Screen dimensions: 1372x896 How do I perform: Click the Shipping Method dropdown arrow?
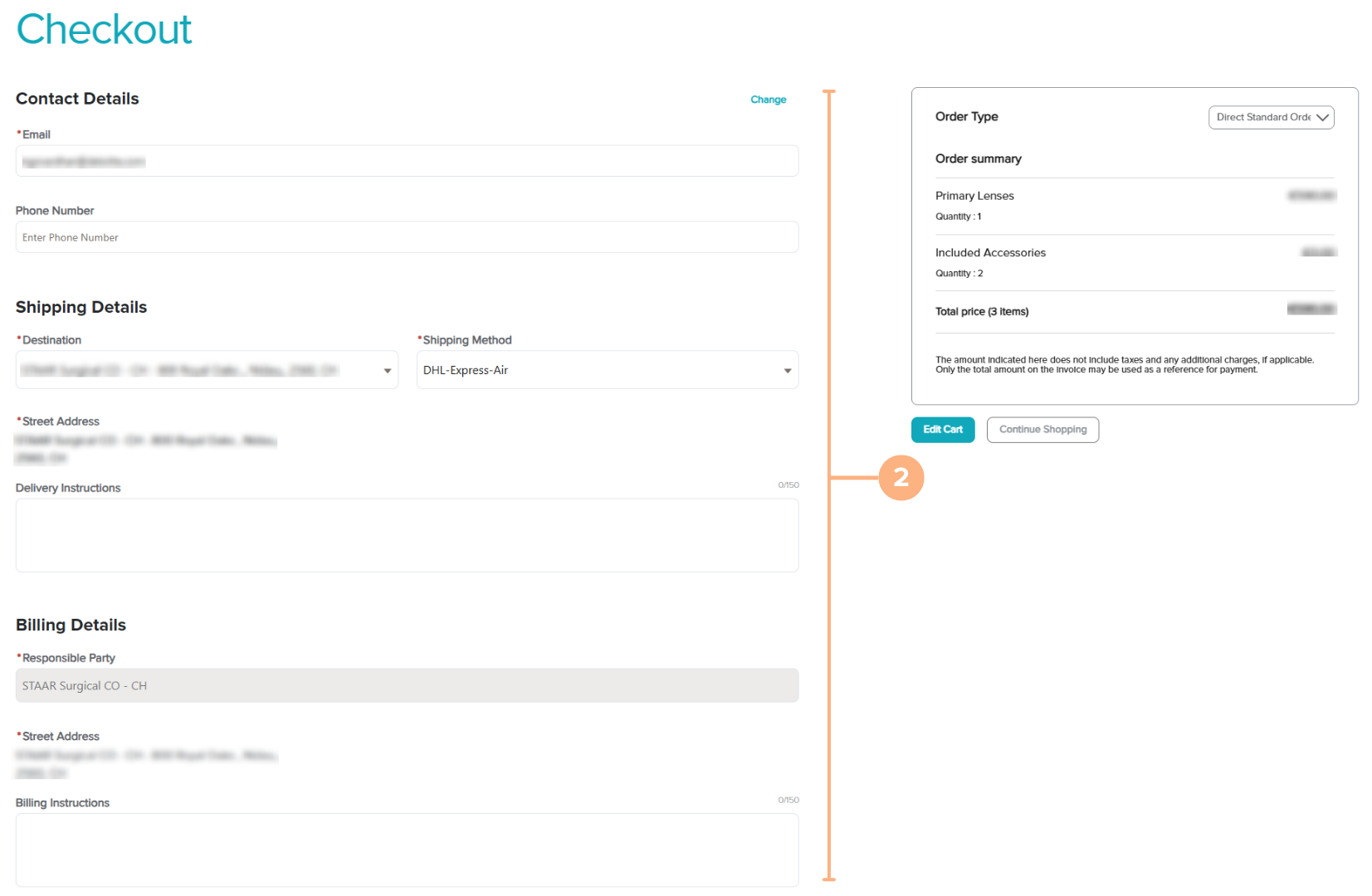788,371
